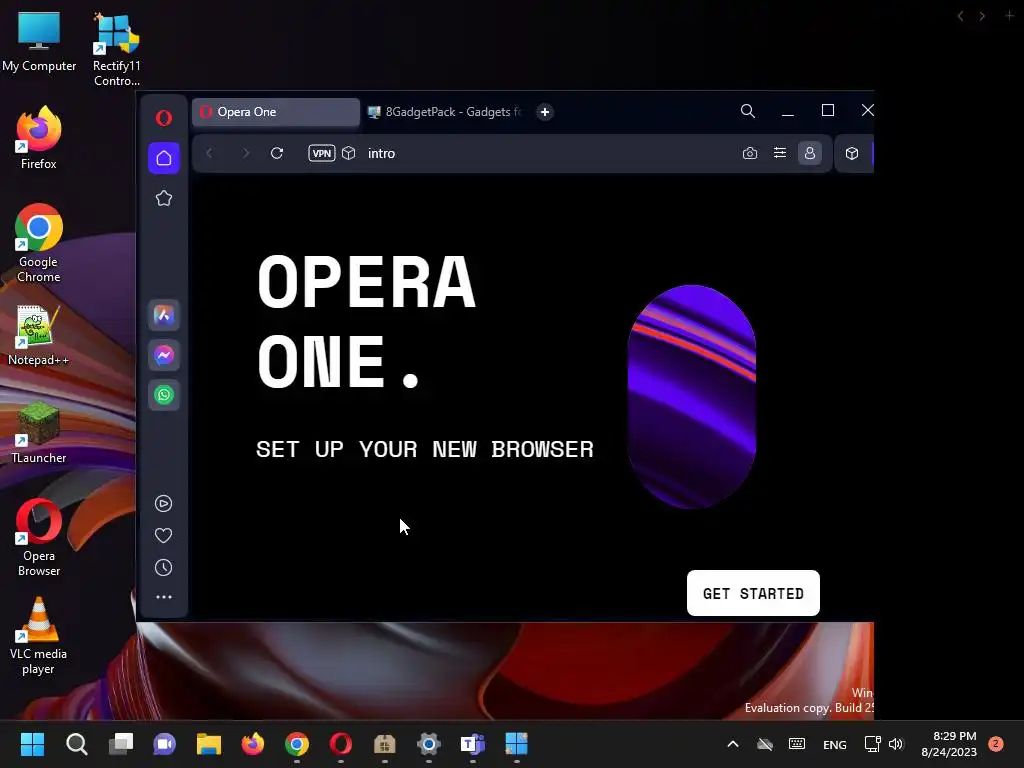Open File Explorer from taskbar

[x=209, y=743]
